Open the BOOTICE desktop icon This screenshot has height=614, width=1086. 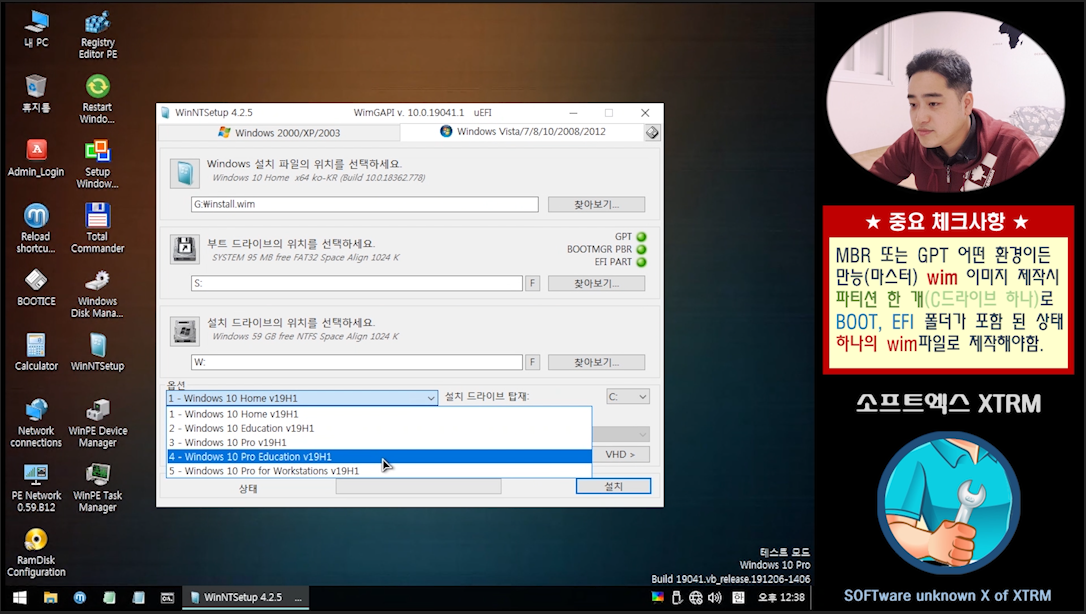tap(36, 288)
